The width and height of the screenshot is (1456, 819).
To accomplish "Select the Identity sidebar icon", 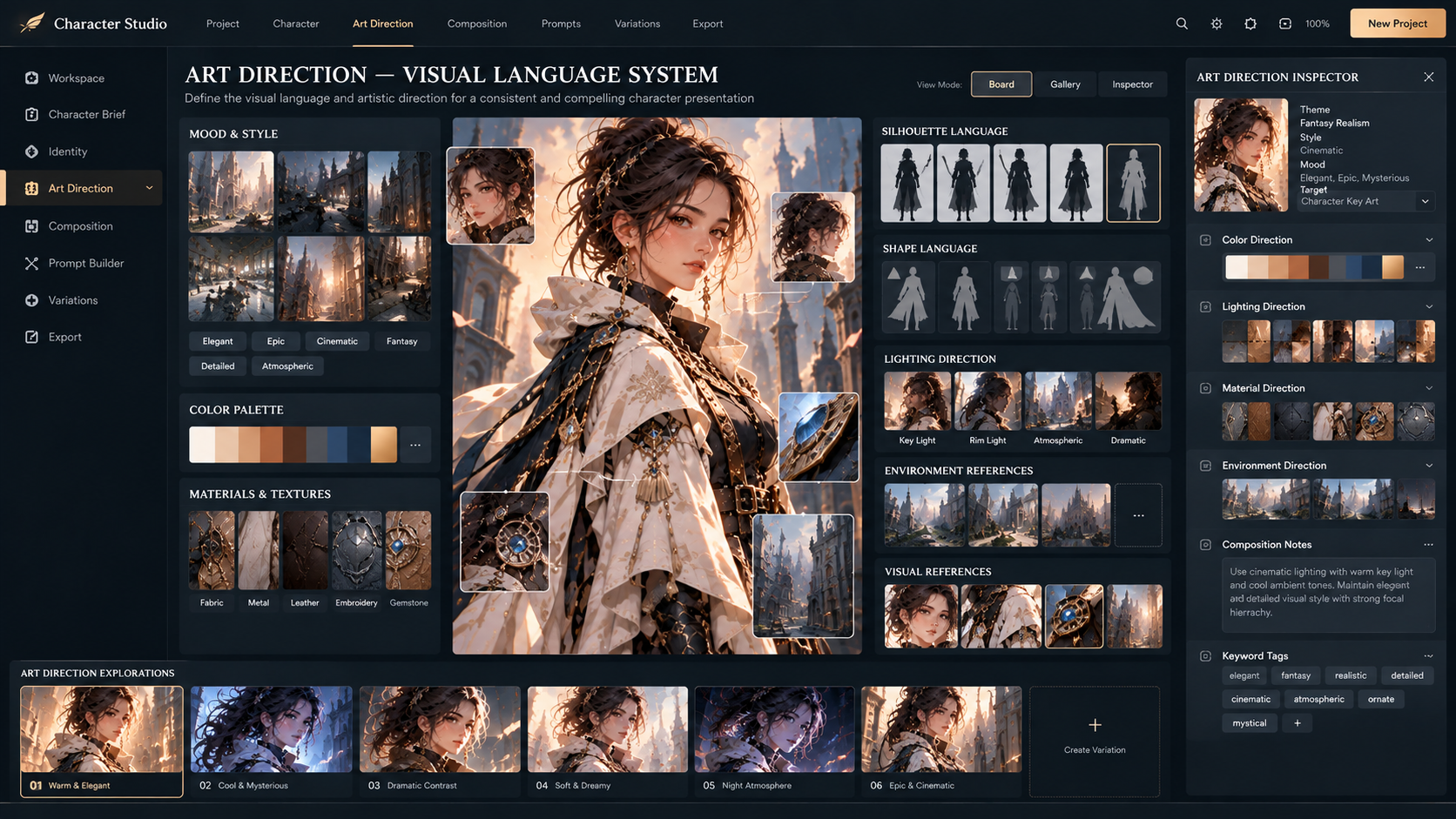I will (x=31, y=151).
